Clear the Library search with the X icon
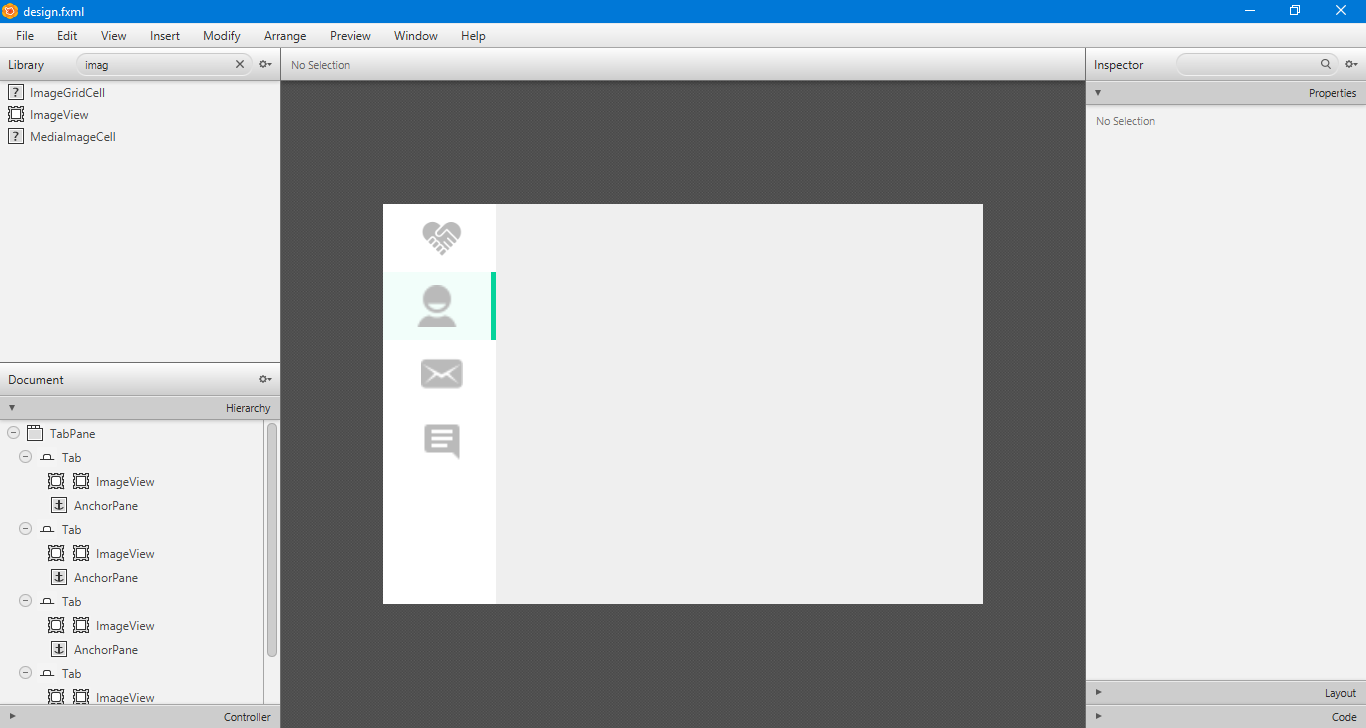Image resolution: width=1366 pixels, height=728 pixels. click(x=239, y=63)
